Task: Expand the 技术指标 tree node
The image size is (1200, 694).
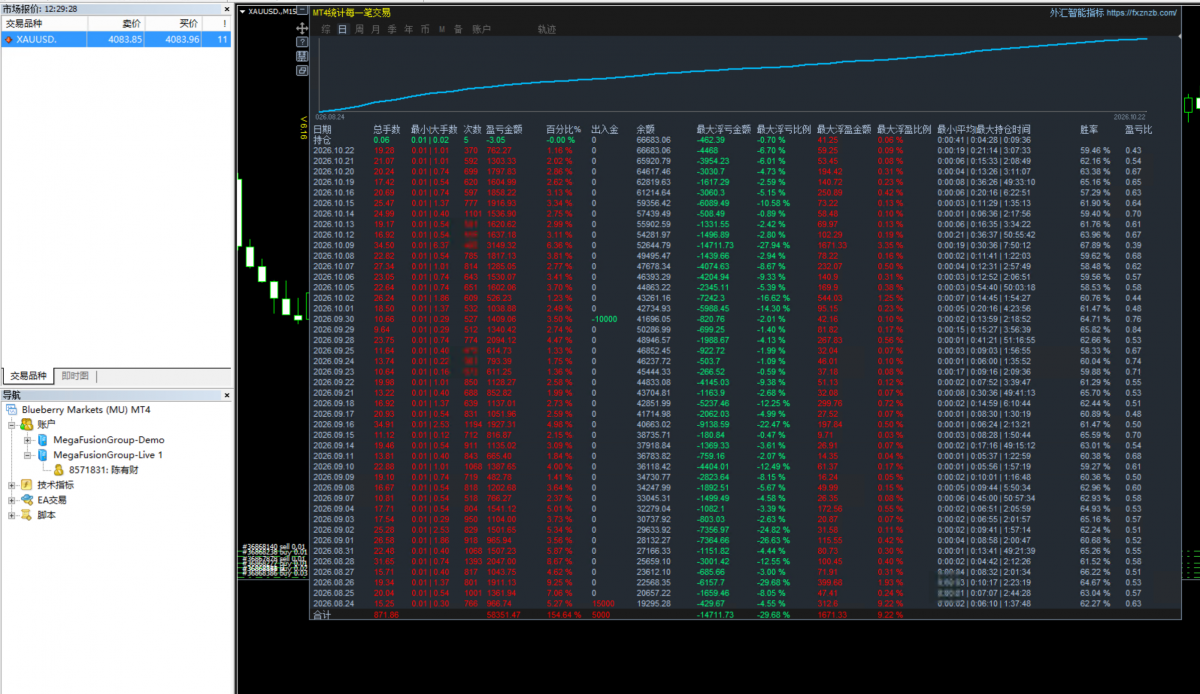Action: coord(12,485)
